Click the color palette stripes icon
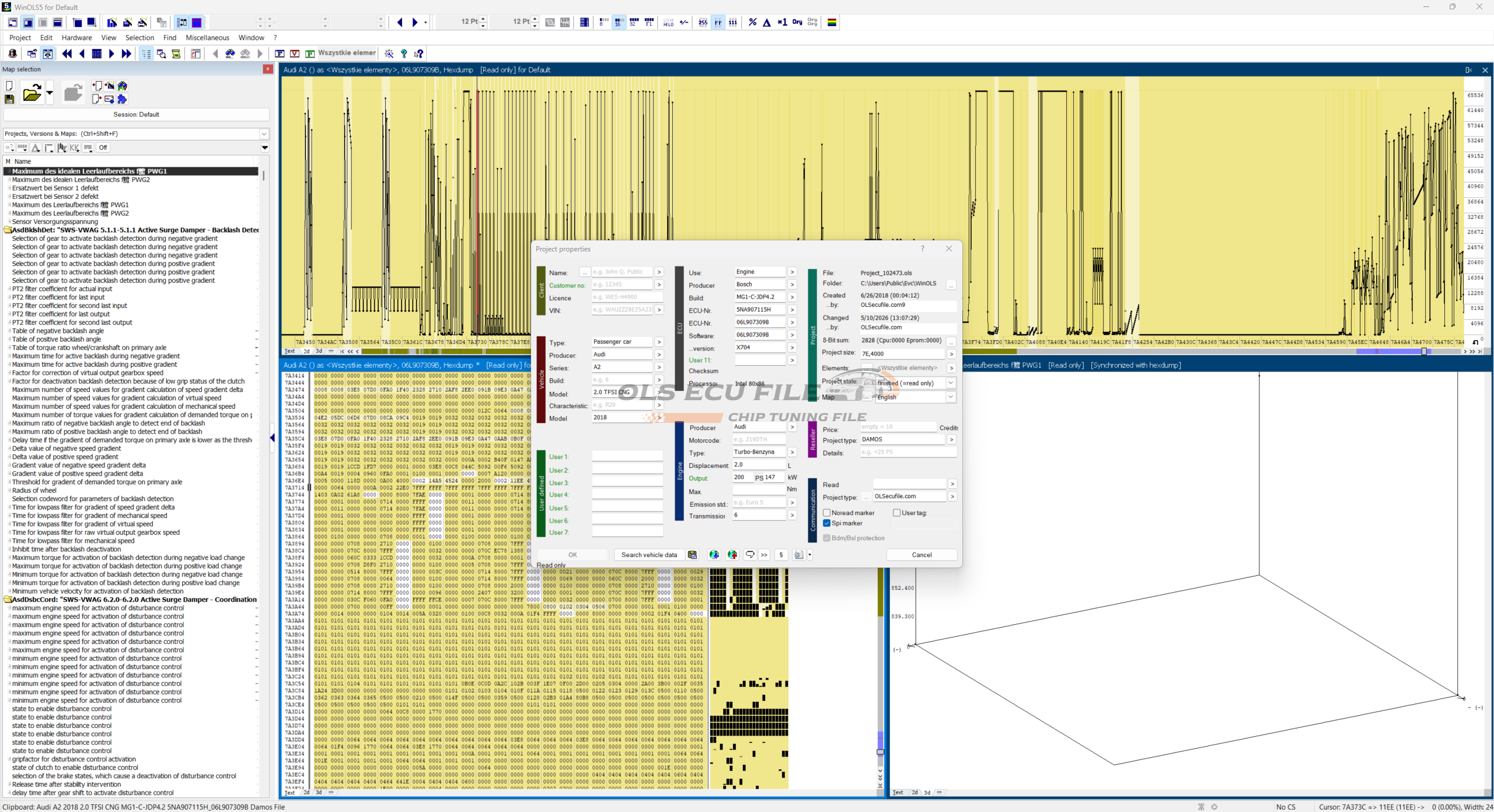This screenshot has height=812, width=1494. (x=832, y=22)
